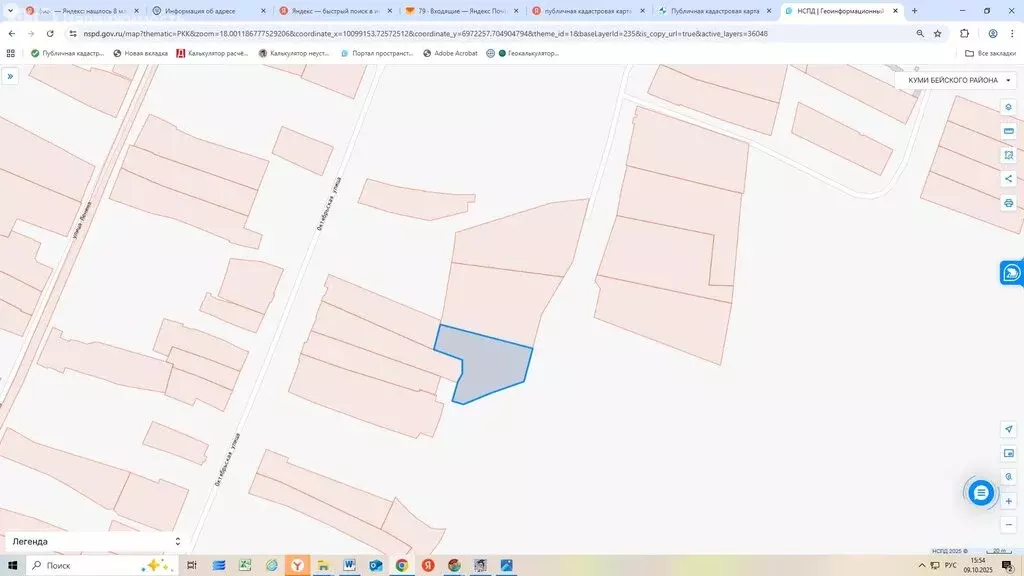Select the ruler measurement tool

coord(1008,131)
